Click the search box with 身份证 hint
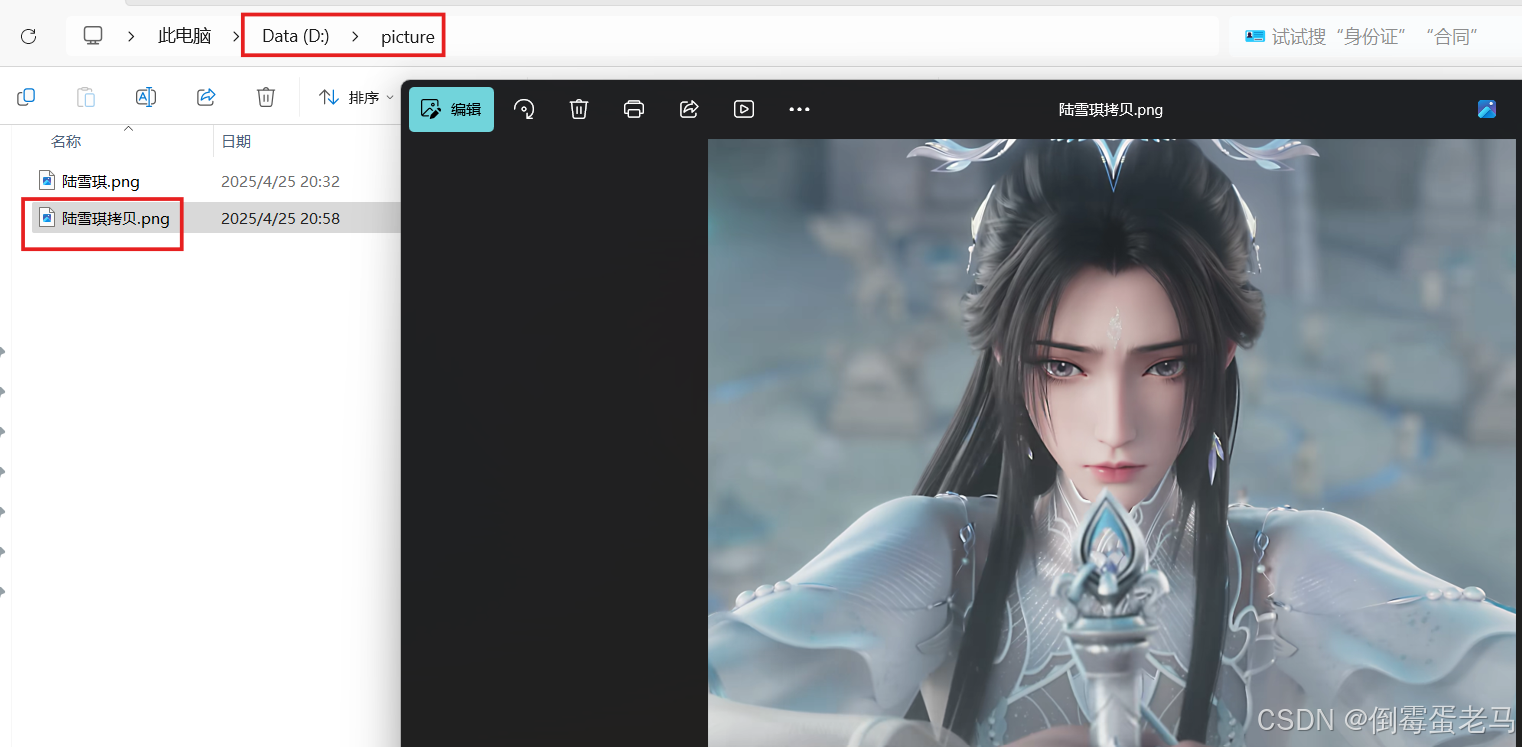The width and height of the screenshot is (1522, 747). (x=1375, y=36)
